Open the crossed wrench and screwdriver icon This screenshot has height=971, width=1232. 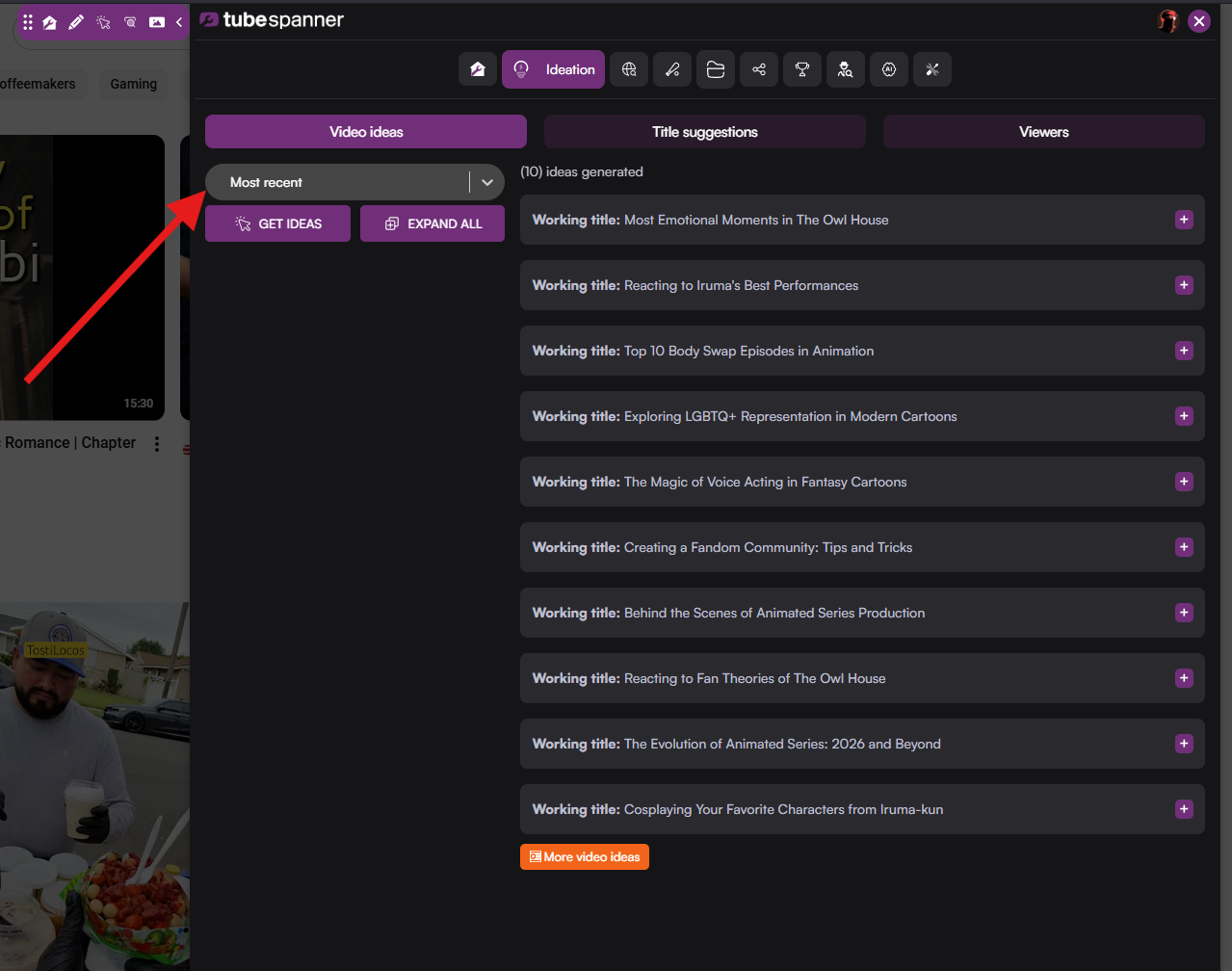pyautogui.click(x=932, y=69)
